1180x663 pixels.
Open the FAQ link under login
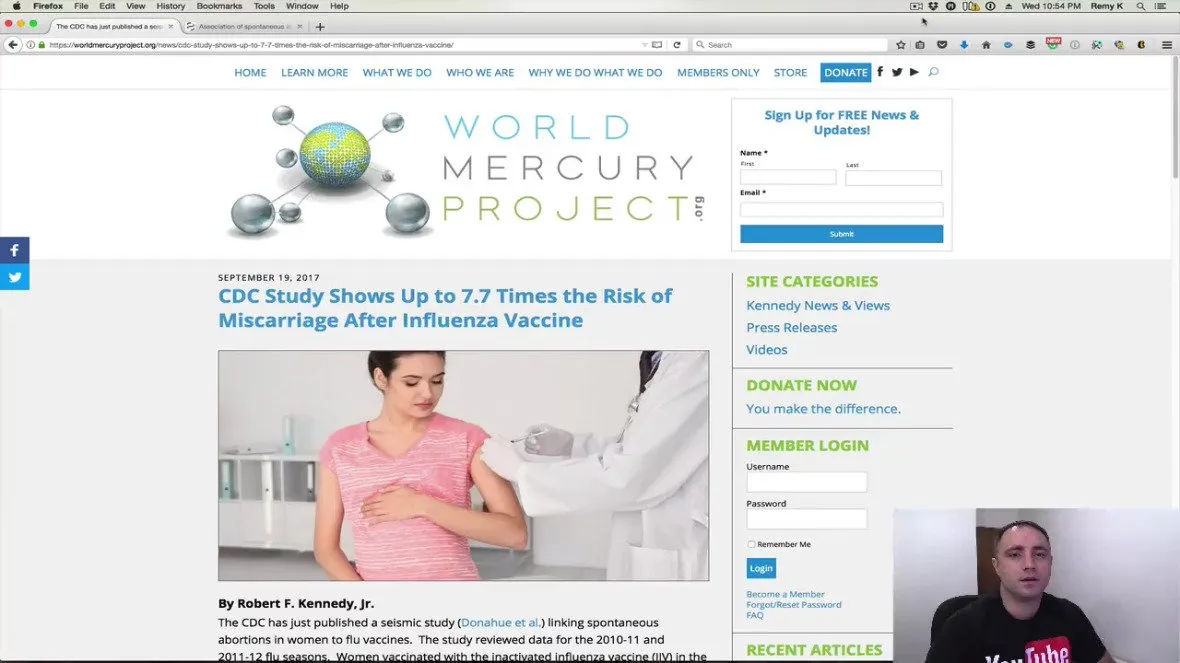755,615
